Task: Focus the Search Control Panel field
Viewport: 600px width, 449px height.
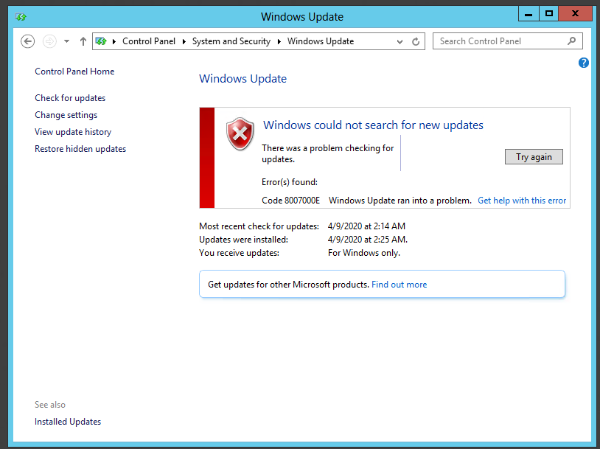Action: click(x=500, y=42)
